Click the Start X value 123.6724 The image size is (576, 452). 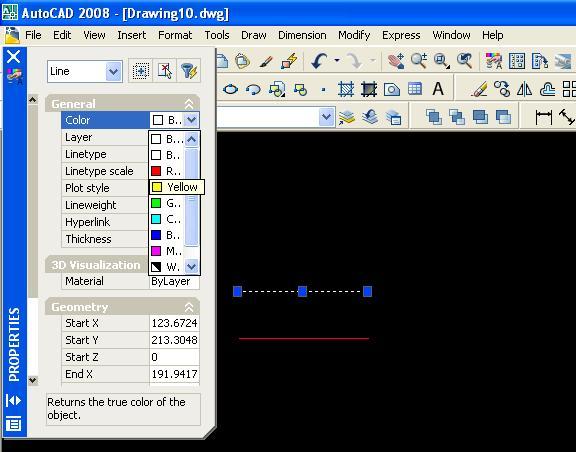pos(174,323)
